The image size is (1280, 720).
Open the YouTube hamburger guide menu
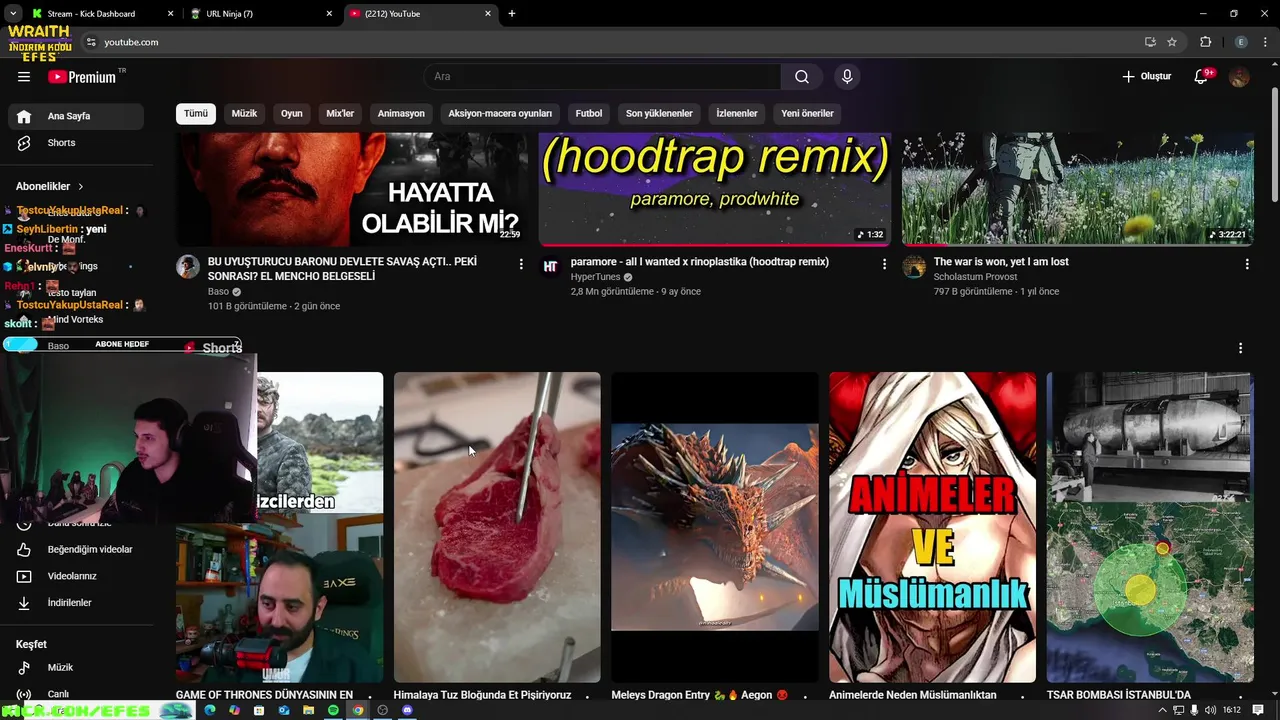[x=24, y=77]
